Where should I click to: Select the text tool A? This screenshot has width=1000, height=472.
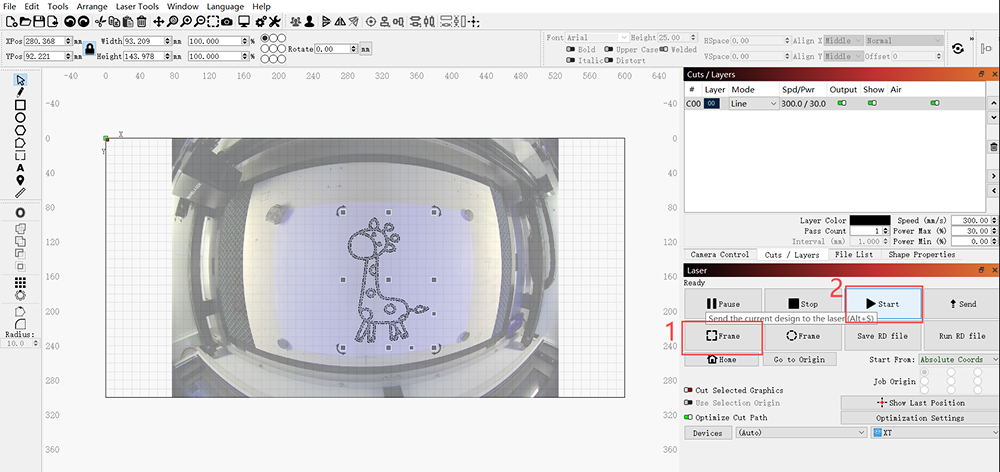point(20,168)
